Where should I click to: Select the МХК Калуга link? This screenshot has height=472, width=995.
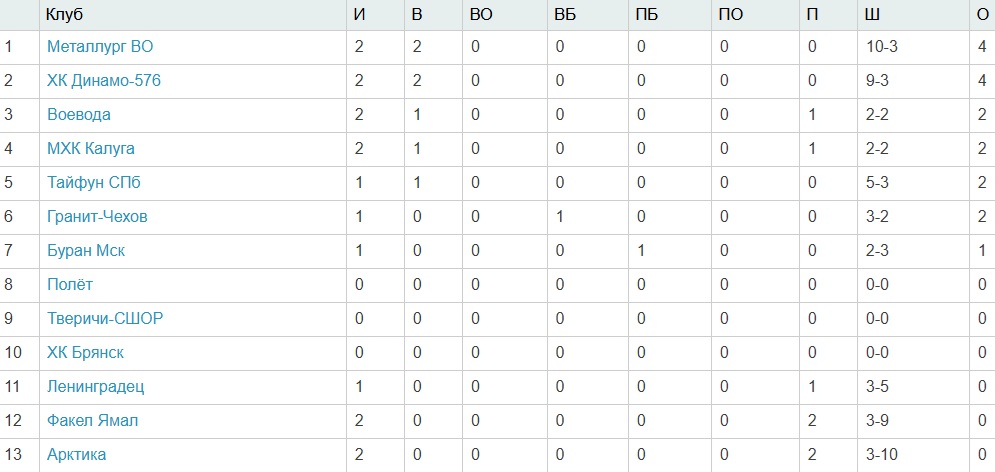tap(91, 148)
